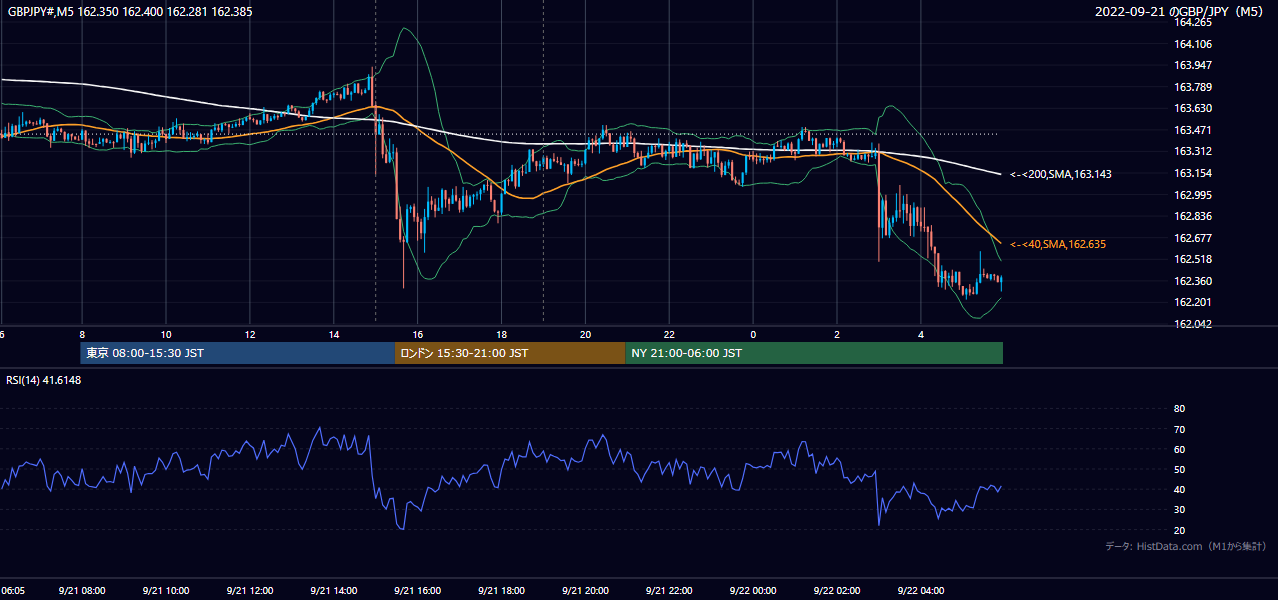This screenshot has width=1278, height=600.
Task: Click price axis value 163.947
Action: [x=1193, y=65]
